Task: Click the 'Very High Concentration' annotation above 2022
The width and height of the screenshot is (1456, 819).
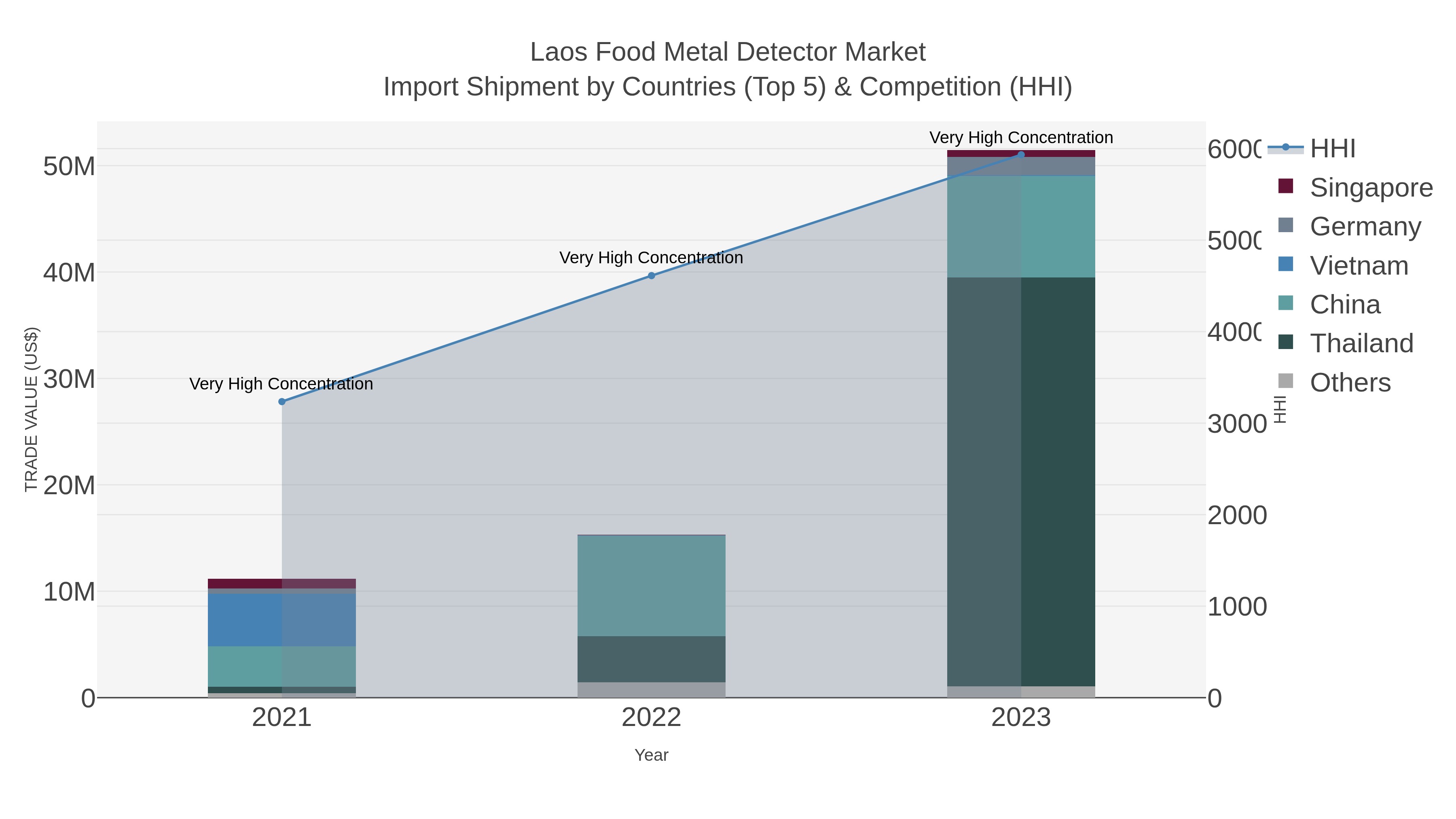Action: tap(651, 258)
